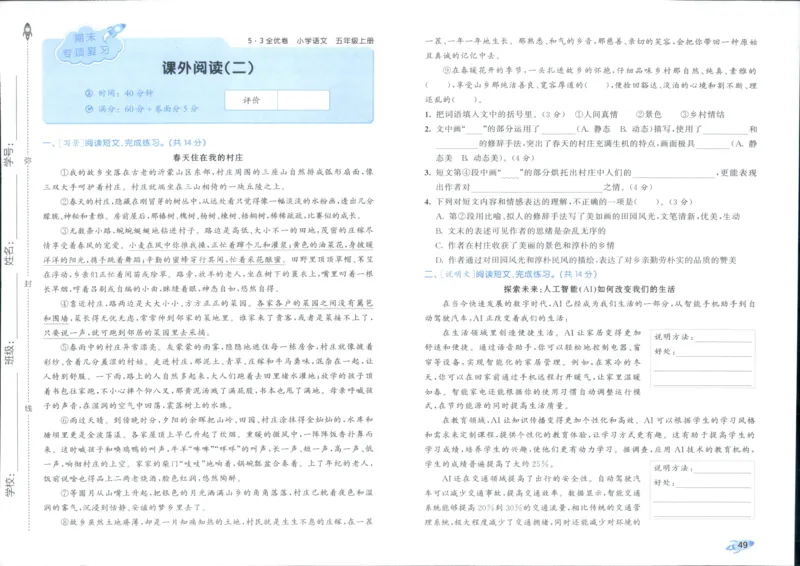800x566 pixels.
Task: Select option D about 作者通过对田园风光
Action: [586, 260]
